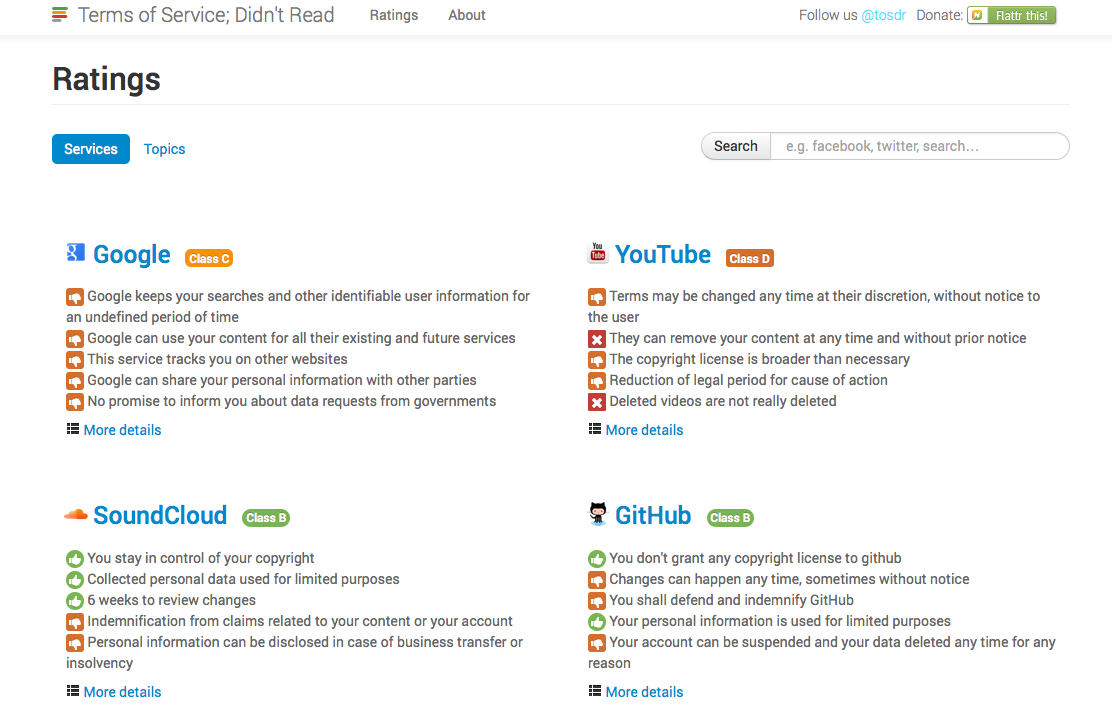The image size is (1112, 716).
Task: Click the GitHub octocat logo icon
Action: click(x=598, y=513)
